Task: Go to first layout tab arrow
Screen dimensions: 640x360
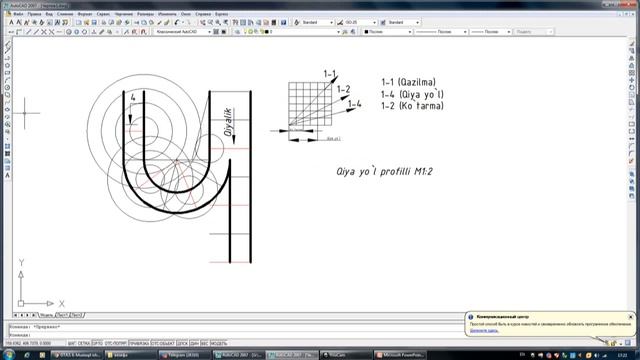Action: (x=15, y=315)
